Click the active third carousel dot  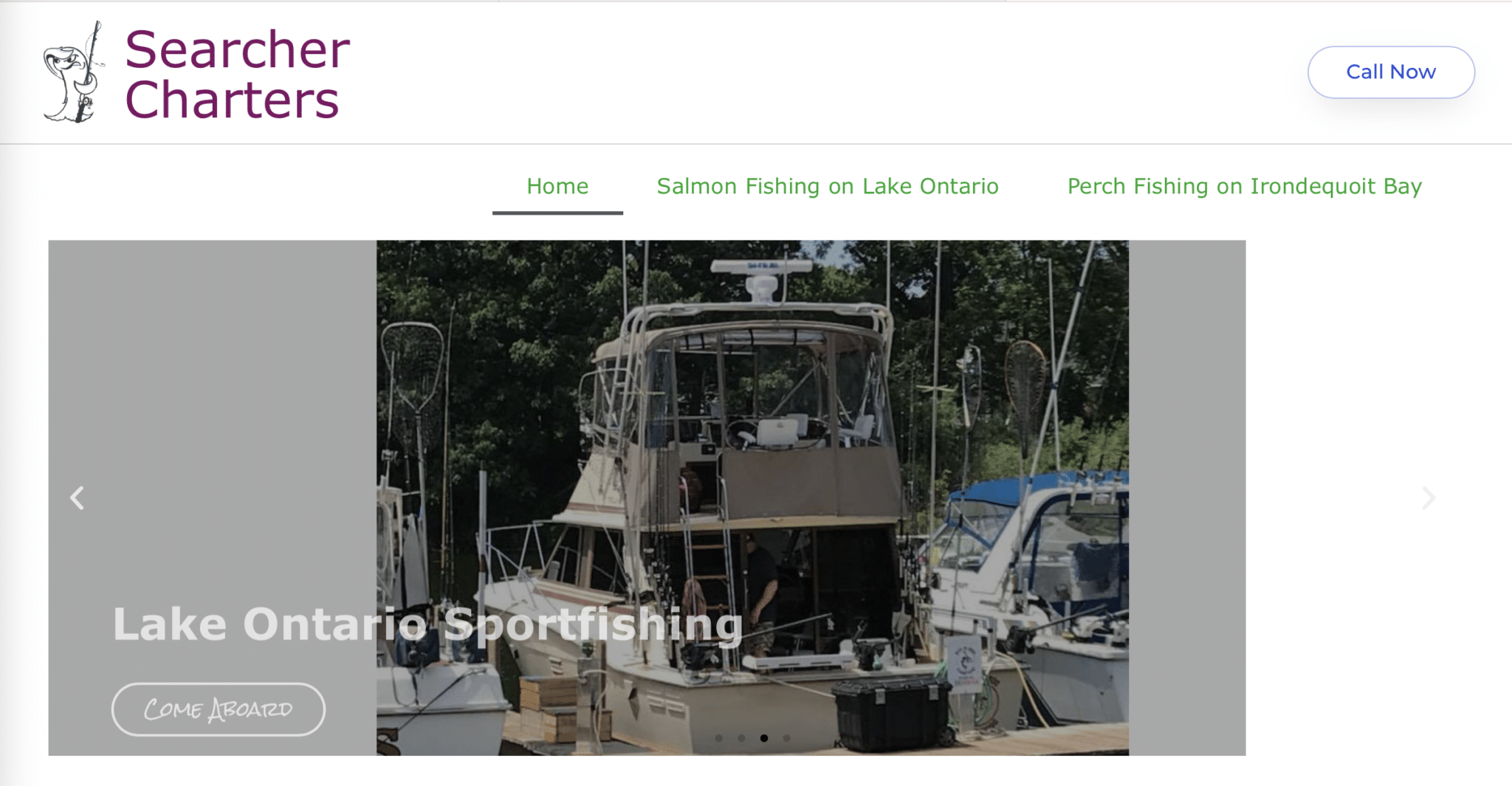click(x=764, y=738)
